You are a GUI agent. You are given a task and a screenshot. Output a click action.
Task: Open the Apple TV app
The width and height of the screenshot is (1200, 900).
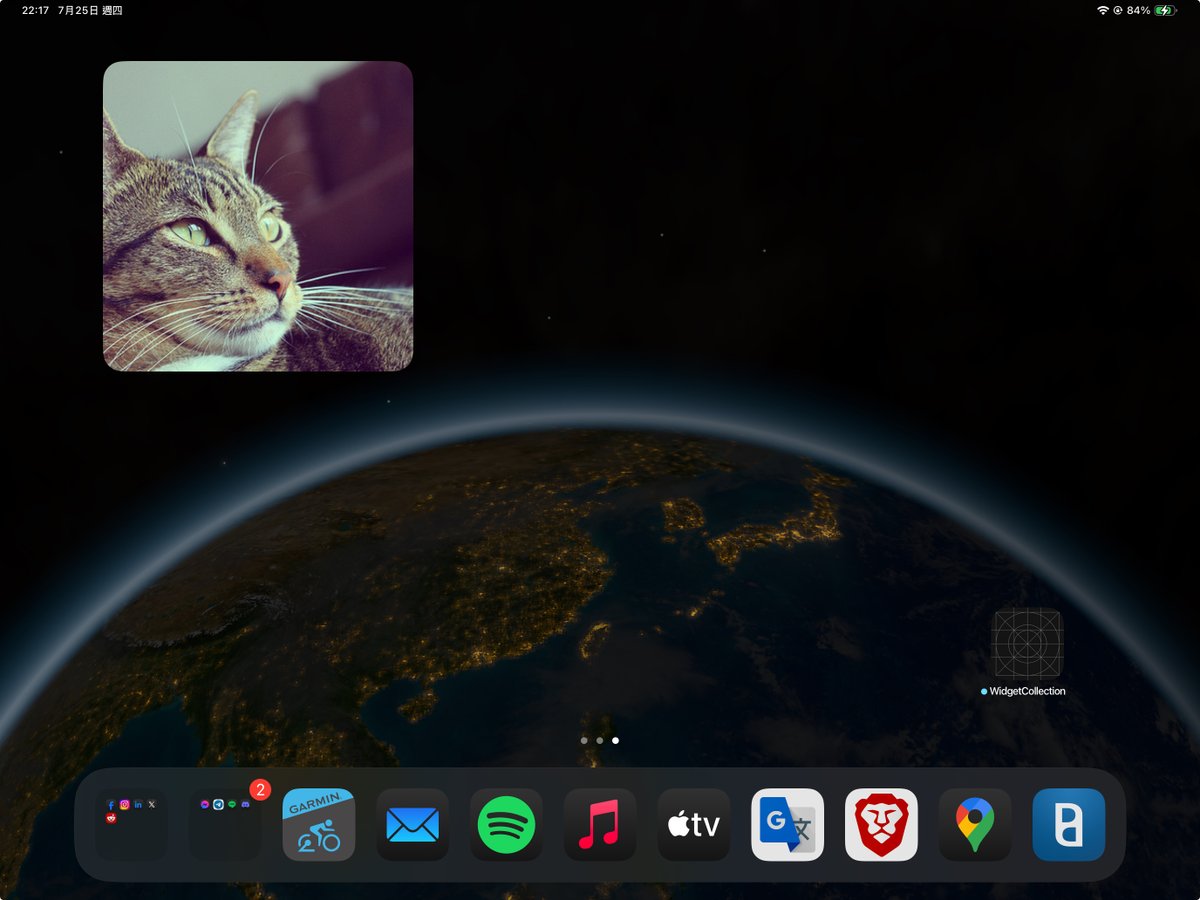(x=694, y=825)
